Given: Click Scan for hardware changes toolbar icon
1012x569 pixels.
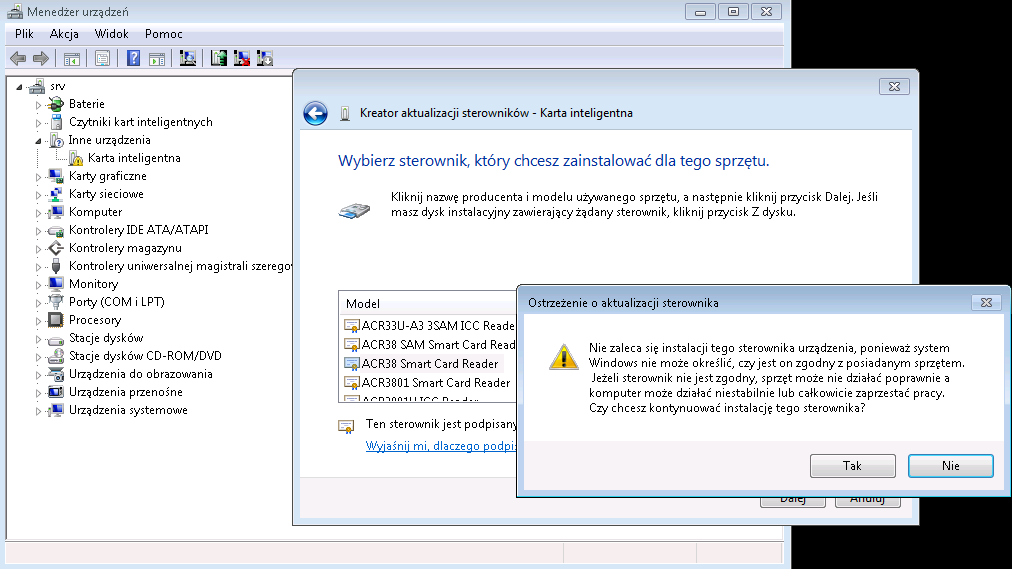Looking at the screenshot, I should pyautogui.click(x=188, y=59).
